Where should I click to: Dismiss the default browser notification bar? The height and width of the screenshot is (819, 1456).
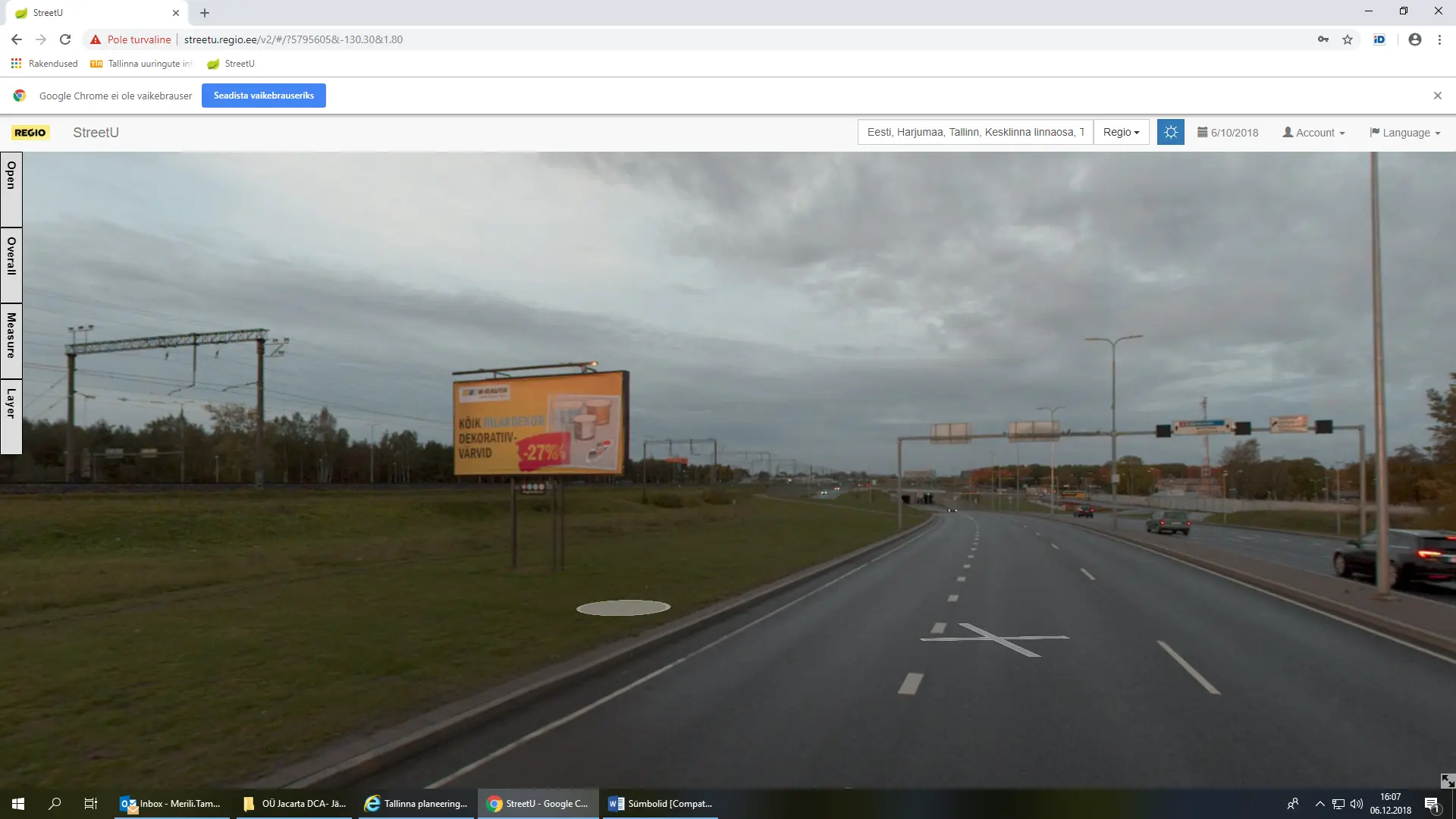(x=1437, y=96)
